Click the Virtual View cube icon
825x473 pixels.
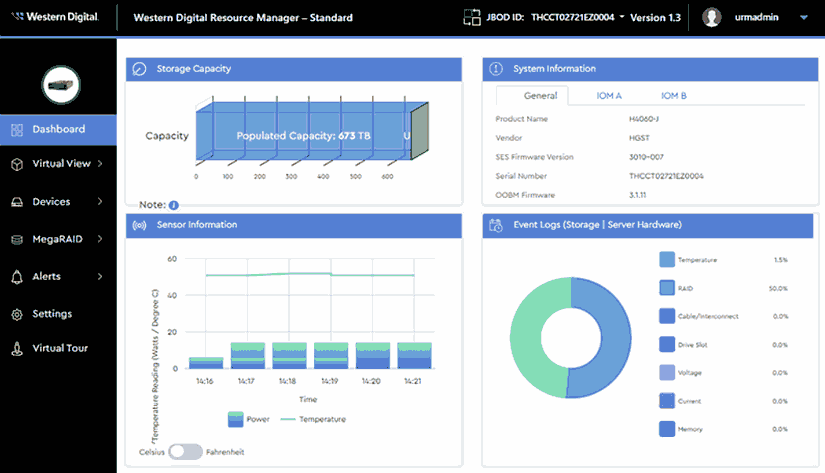click(x=17, y=164)
